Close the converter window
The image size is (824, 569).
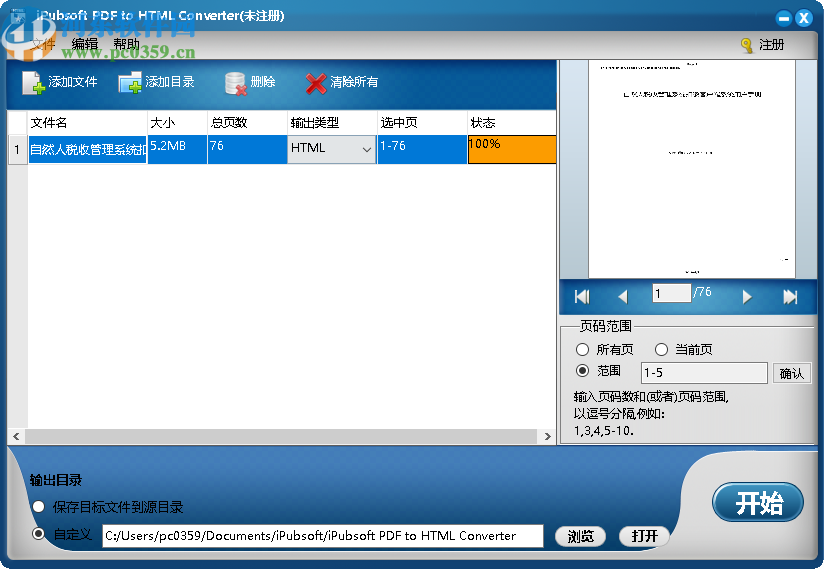pyautogui.click(x=804, y=19)
